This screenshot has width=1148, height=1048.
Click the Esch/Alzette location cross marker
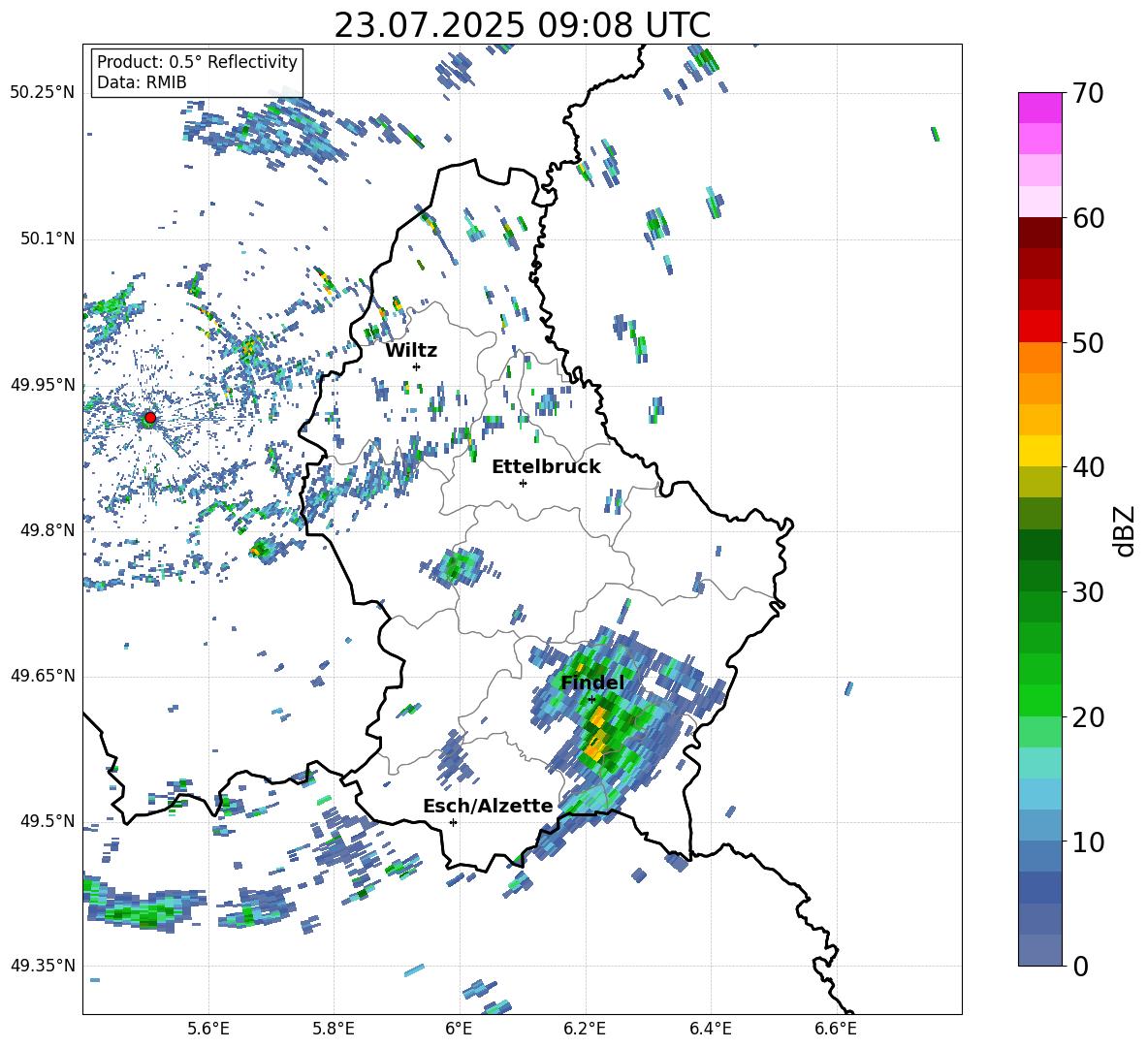pos(453,822)
